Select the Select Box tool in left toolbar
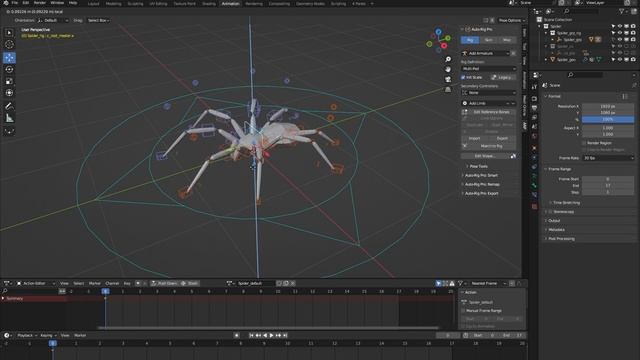Image resolution: width=640 pixels, height=360 pixels. point(9,33)
